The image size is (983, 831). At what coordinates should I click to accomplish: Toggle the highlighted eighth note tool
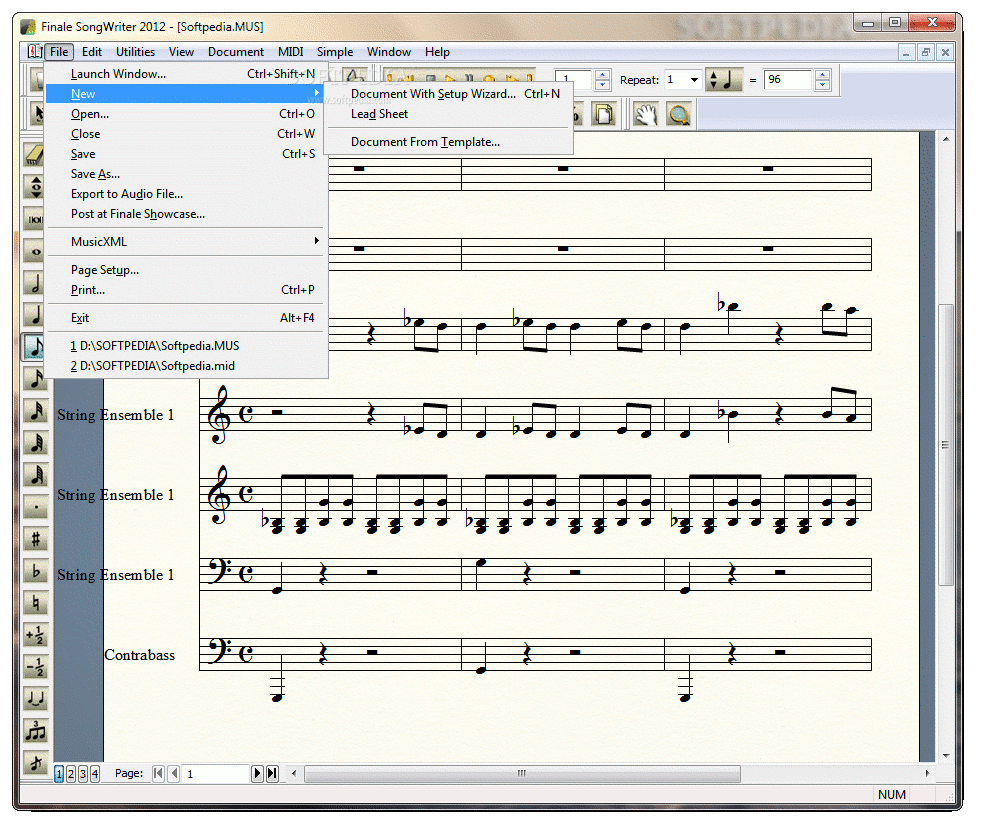(35, 347)
